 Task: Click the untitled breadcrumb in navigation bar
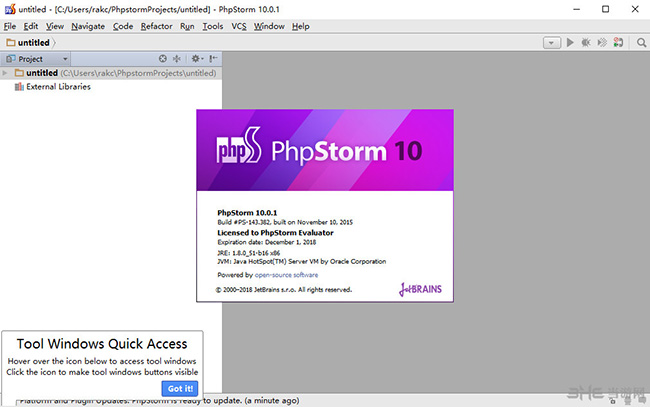tap(29, 43)
